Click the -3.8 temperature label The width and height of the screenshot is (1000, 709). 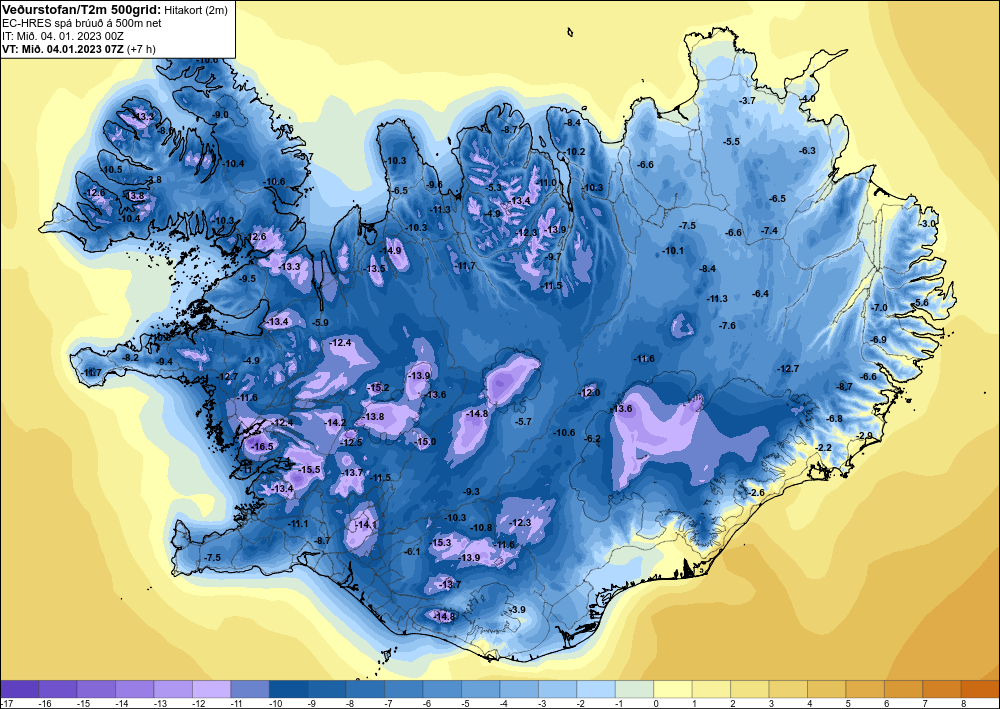[x=153, y=180]
